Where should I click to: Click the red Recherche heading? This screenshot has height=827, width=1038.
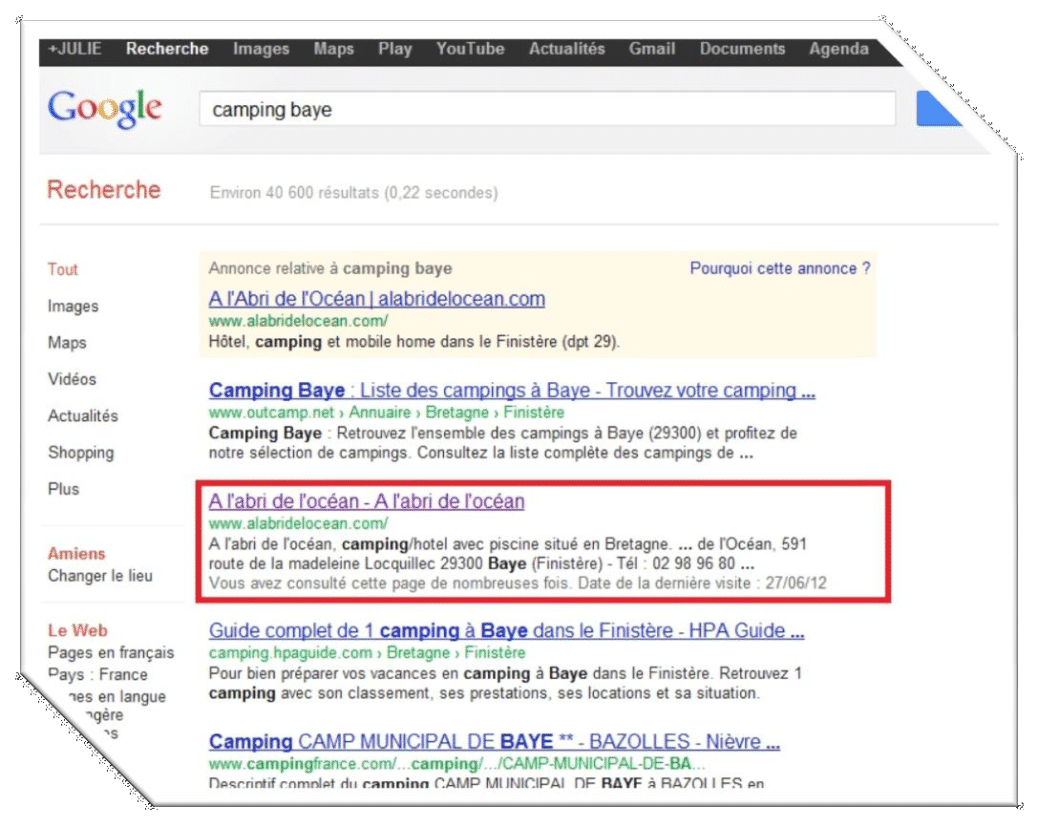[104, 190]
